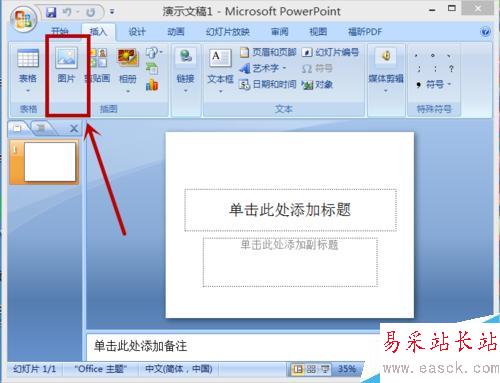
Task: Insert 幻灯片编号 slide number
Action: 331,52
